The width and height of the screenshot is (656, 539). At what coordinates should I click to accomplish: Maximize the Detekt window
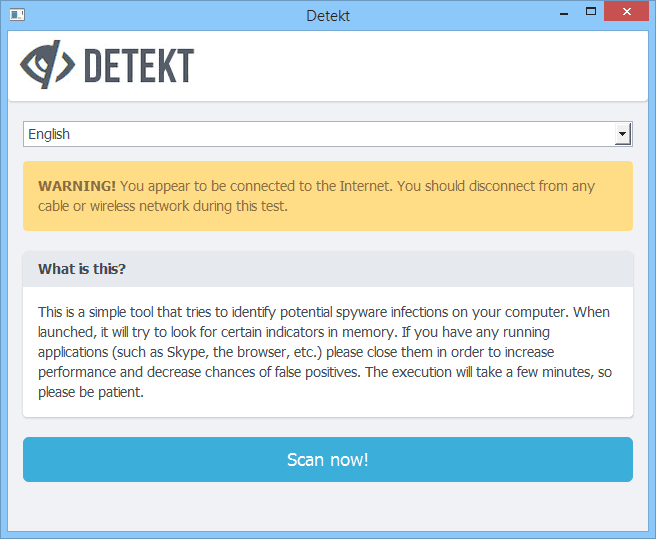(591, 12)
